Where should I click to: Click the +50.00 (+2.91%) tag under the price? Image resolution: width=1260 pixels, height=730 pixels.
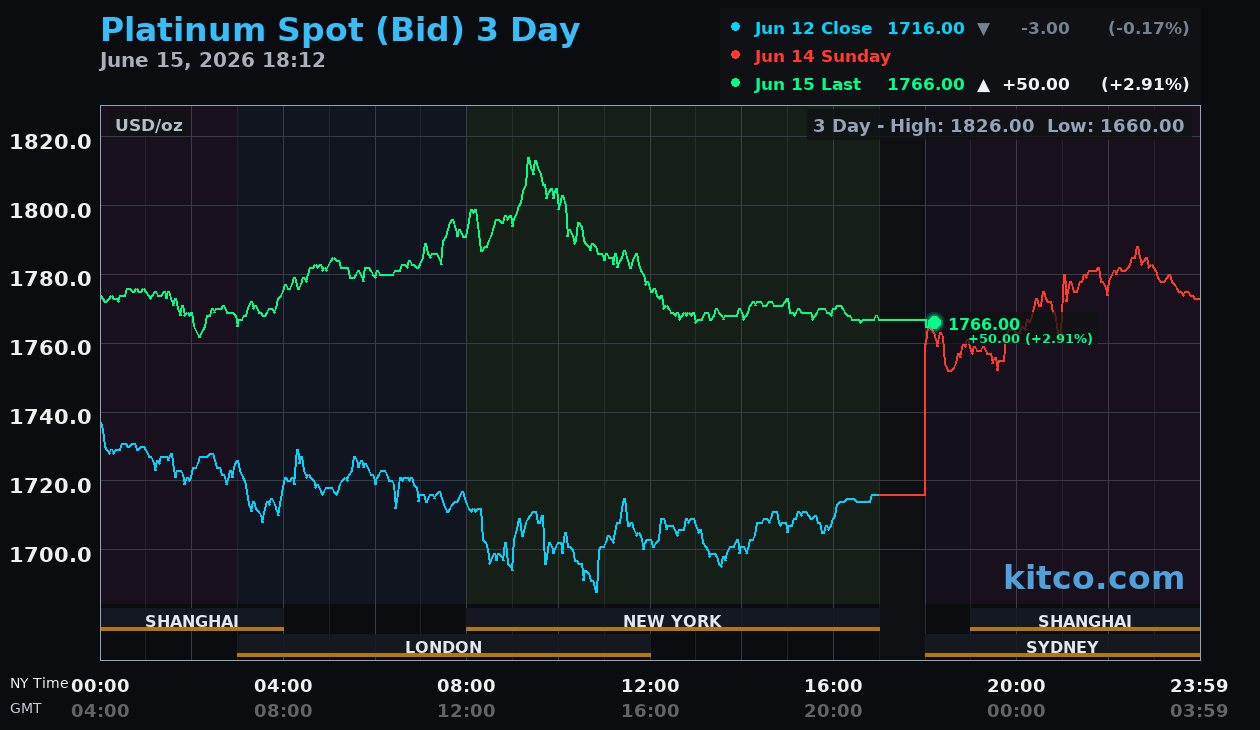pyautogui.click(x=1030, y=339)
